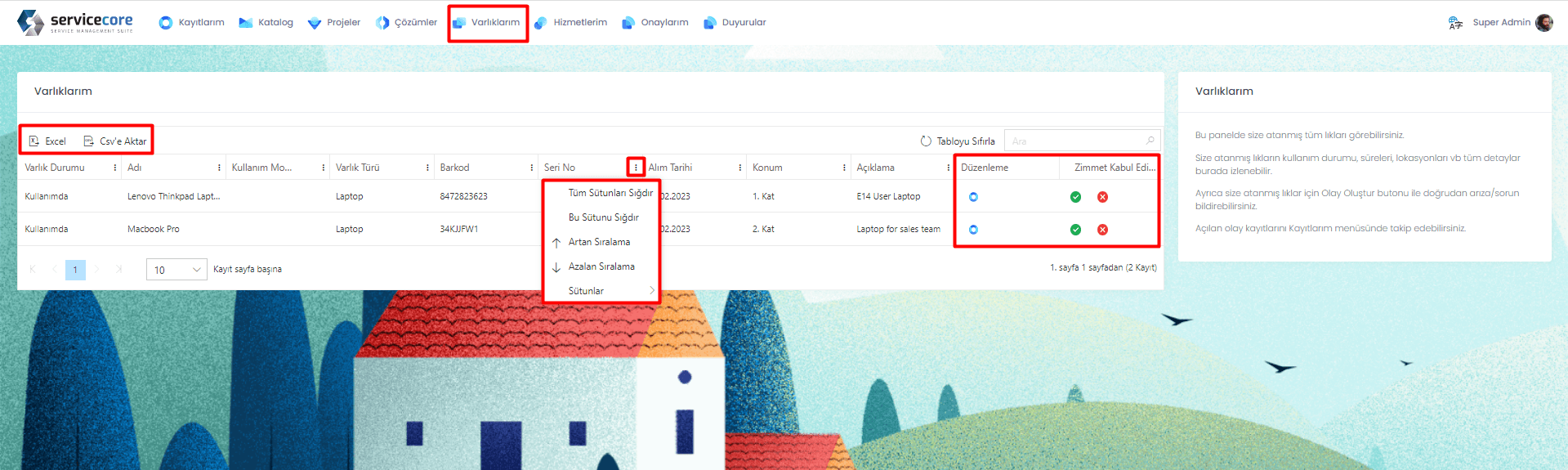Click Tabloyu Sıfırla to reset table
Image resolution: width=1568 pixels, height=470 pixels.
958,141
